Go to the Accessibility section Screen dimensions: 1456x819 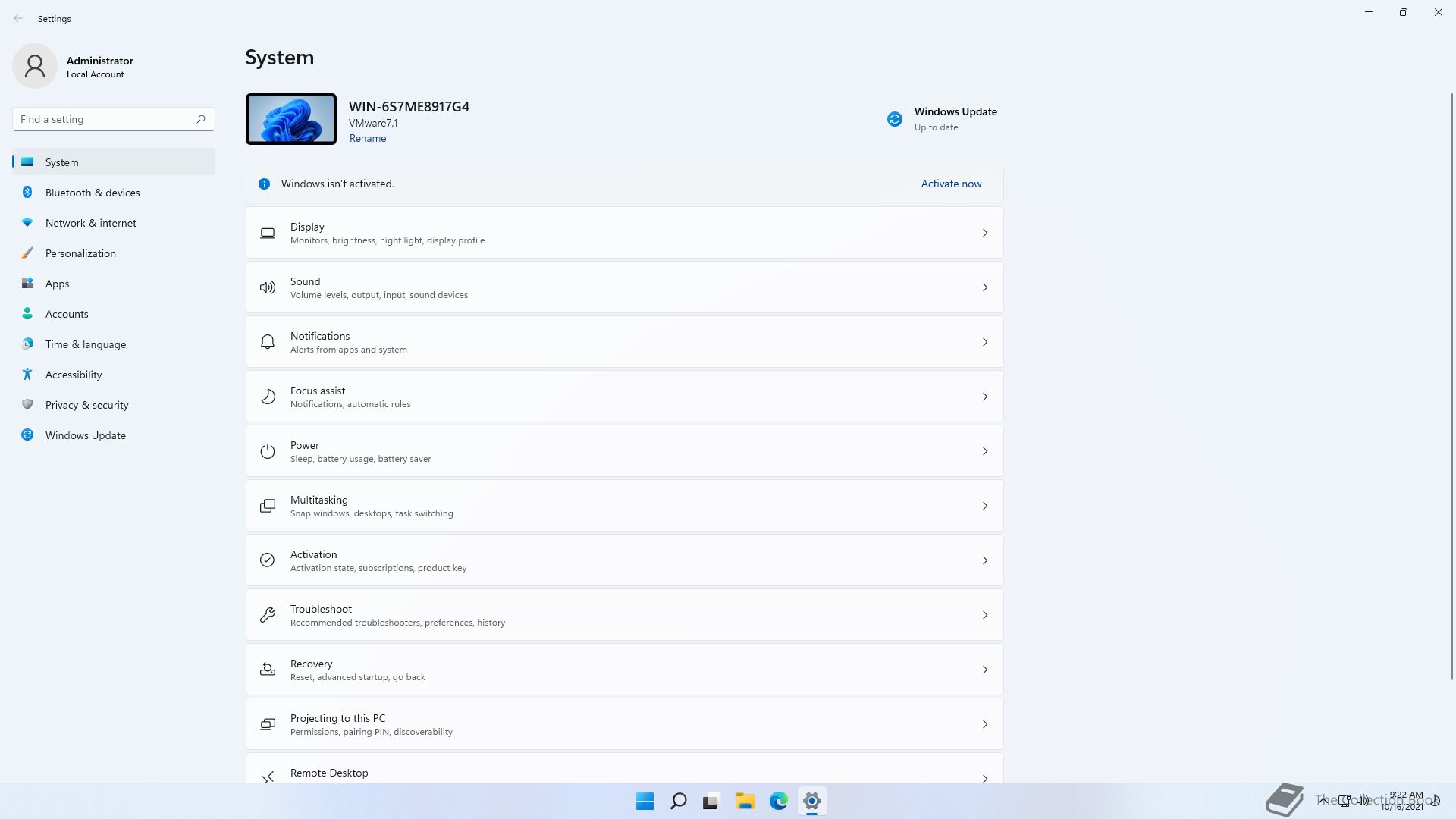pos(74,375)
